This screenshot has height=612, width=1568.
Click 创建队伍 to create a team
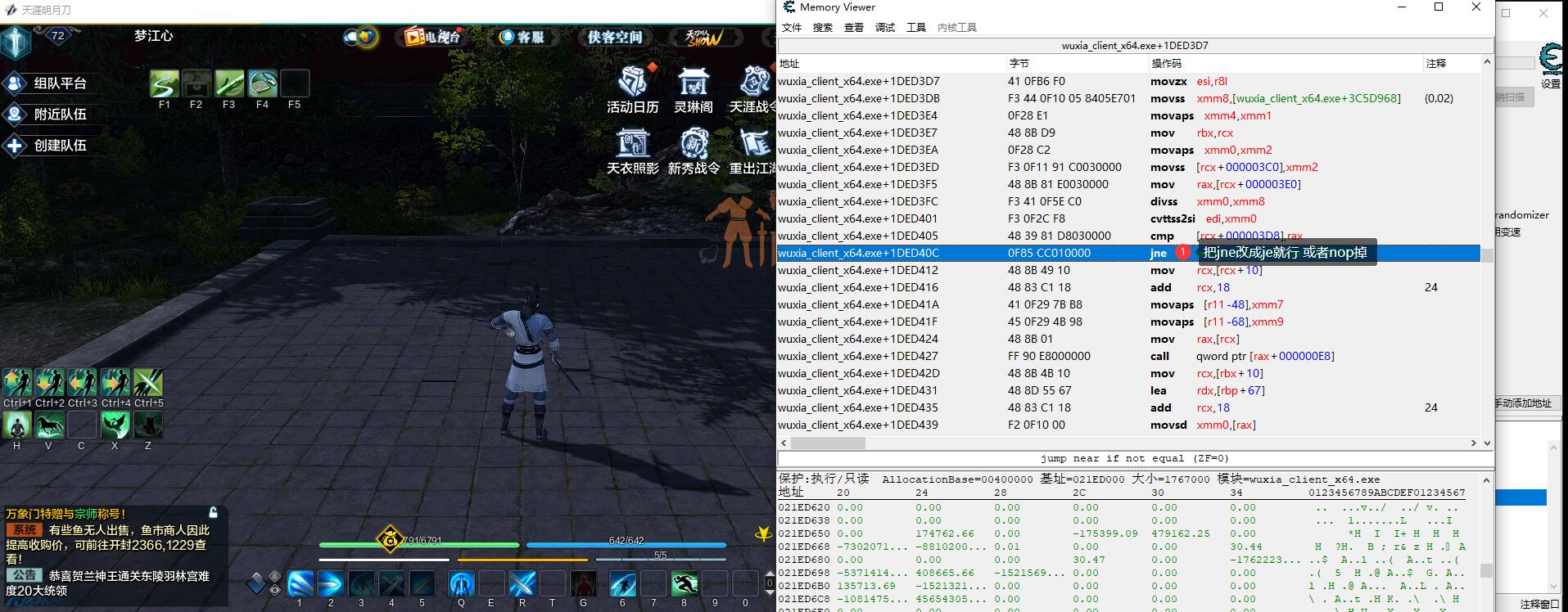click(46, 146)
